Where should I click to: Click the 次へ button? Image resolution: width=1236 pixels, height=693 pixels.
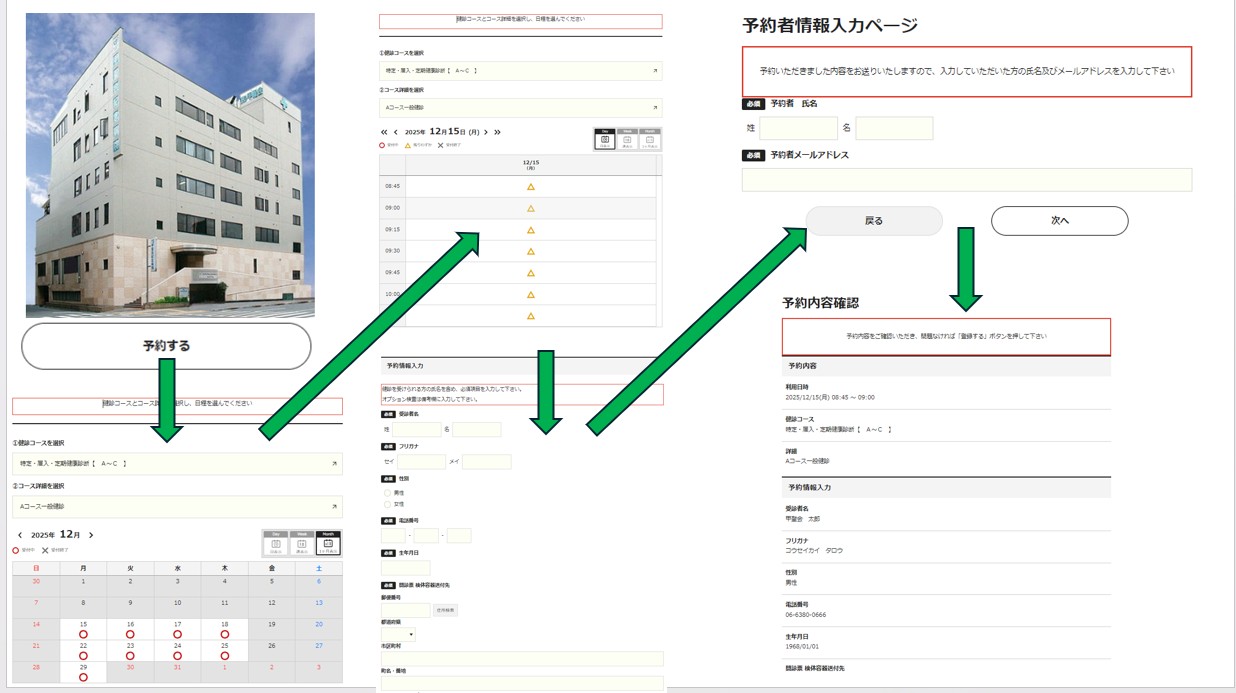[x=1059, y=221]
